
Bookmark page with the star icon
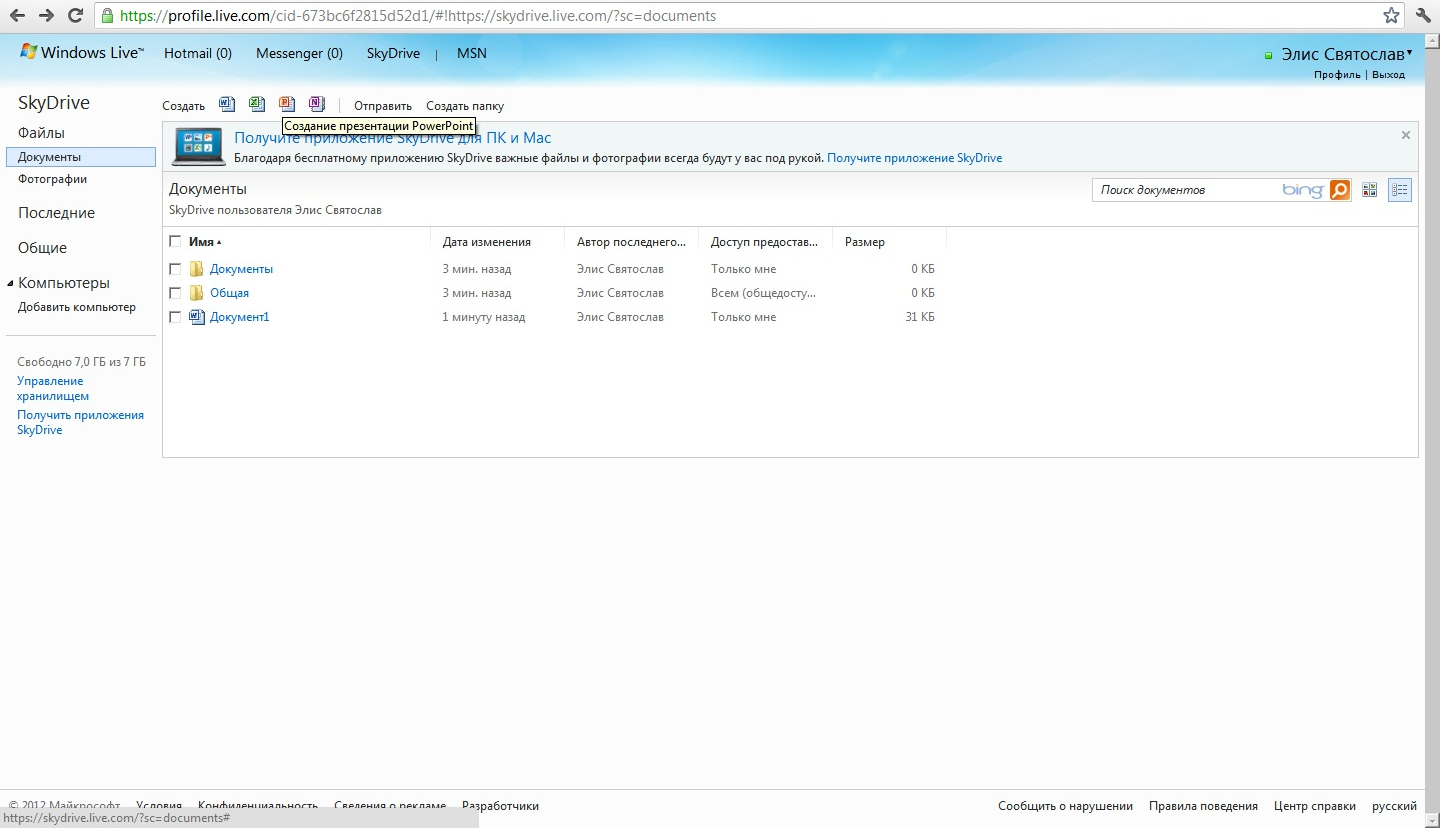(1391, 15)
